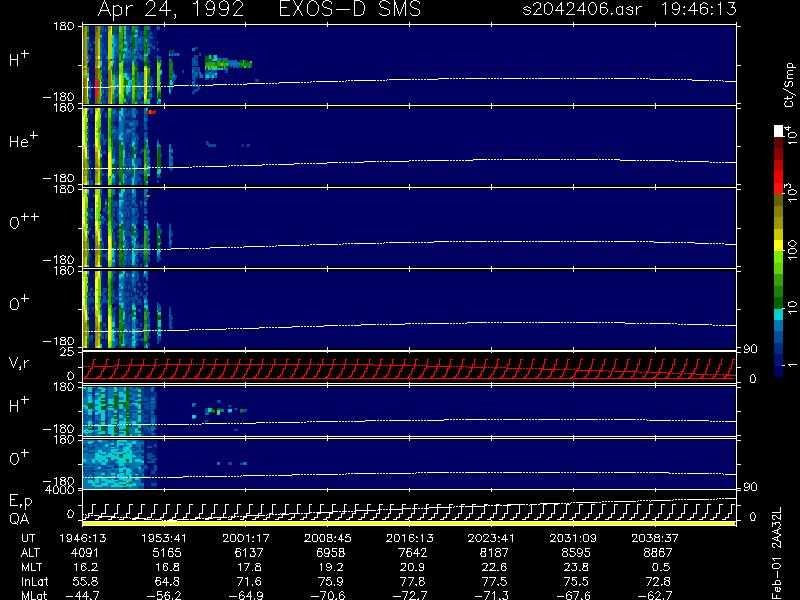This screenshot has height=600, width=800.
Task: Click the 'ALT' row header
Action: coord(30,553)
